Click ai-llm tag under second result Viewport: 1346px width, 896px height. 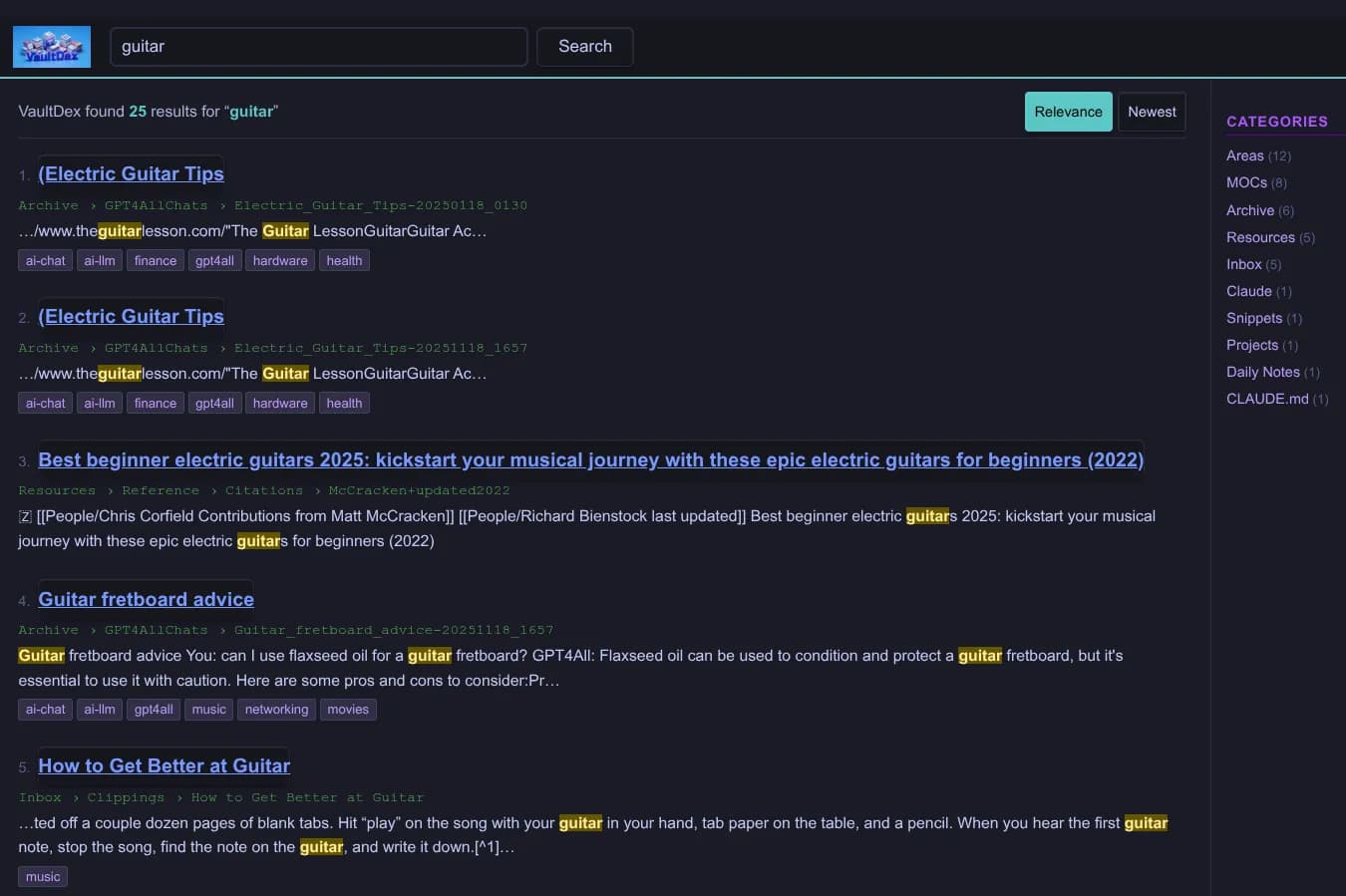coord(100,404)
